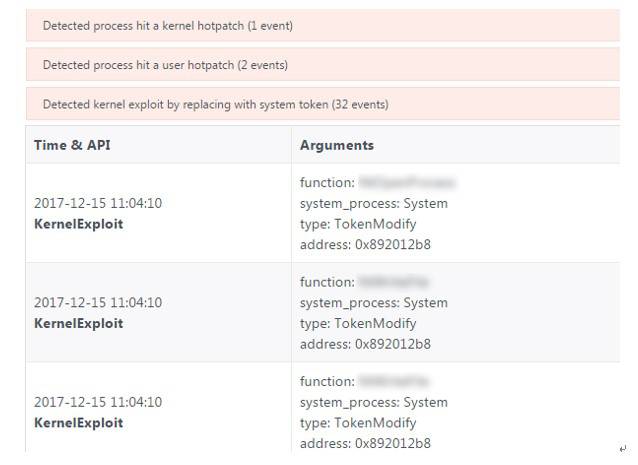Click the Arguments column header
This screenshot has width=638, height=465.
tap(336, 145)
